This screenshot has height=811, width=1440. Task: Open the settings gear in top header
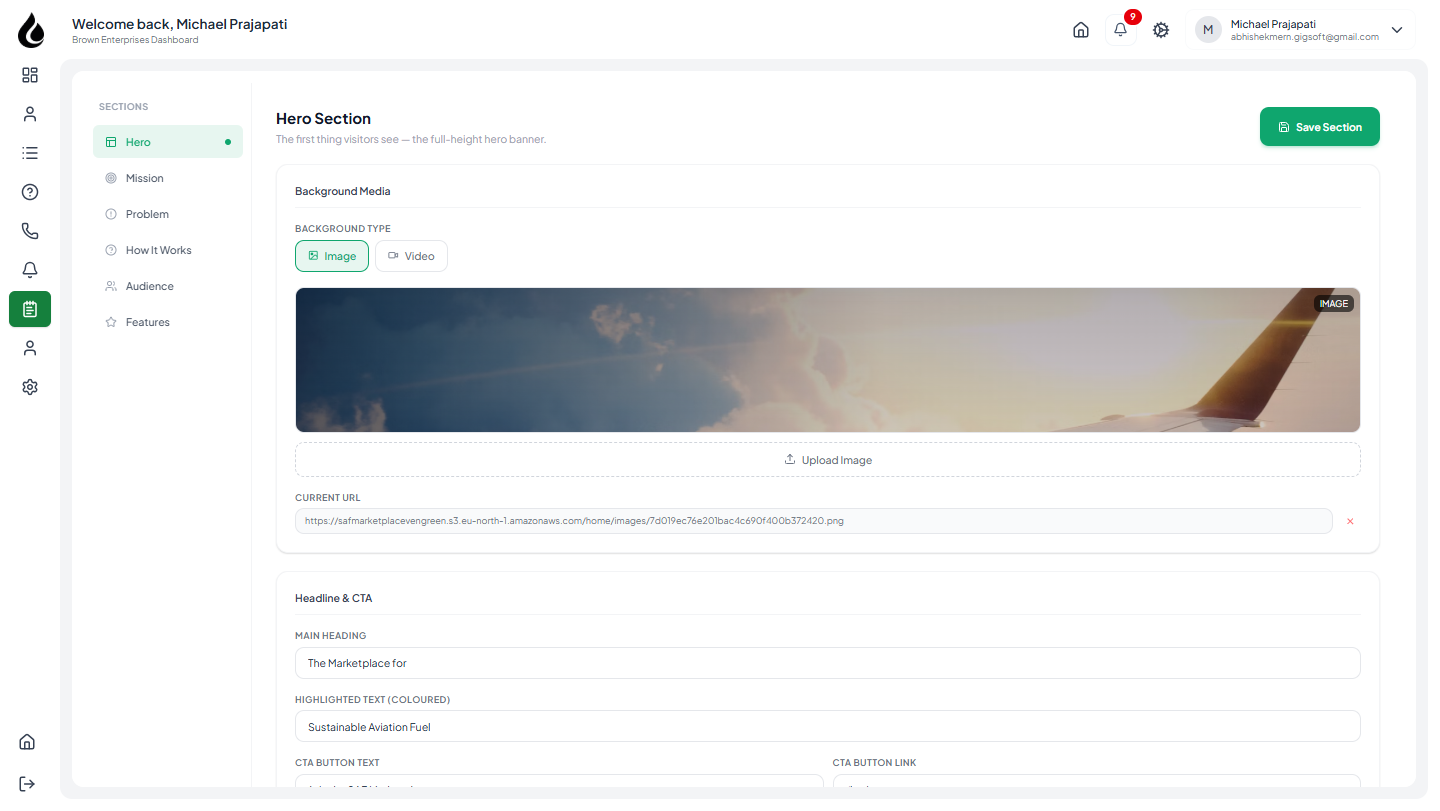[x=1161, y=30]
